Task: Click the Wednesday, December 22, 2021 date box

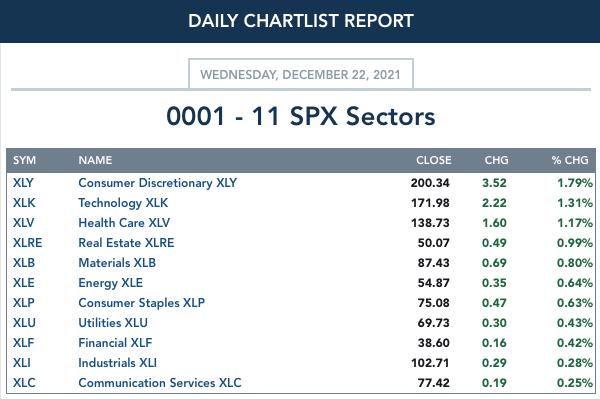Action: tap(301, 74)
